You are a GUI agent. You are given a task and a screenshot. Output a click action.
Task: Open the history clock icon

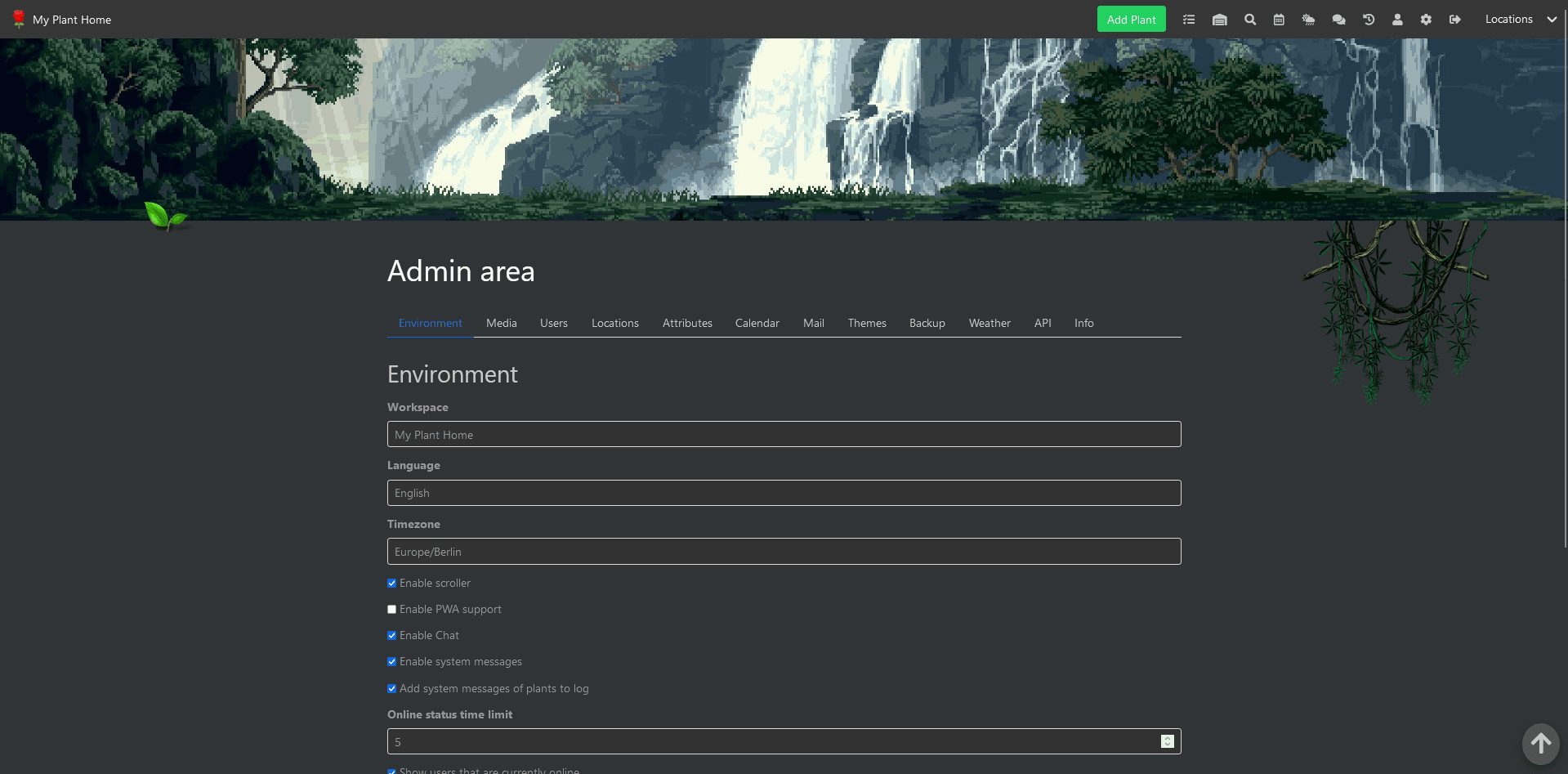click(x=1369, y=20)
